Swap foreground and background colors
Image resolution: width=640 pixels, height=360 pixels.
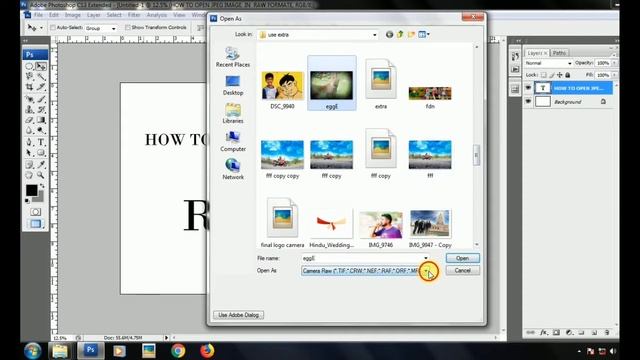tap(42, 186)
